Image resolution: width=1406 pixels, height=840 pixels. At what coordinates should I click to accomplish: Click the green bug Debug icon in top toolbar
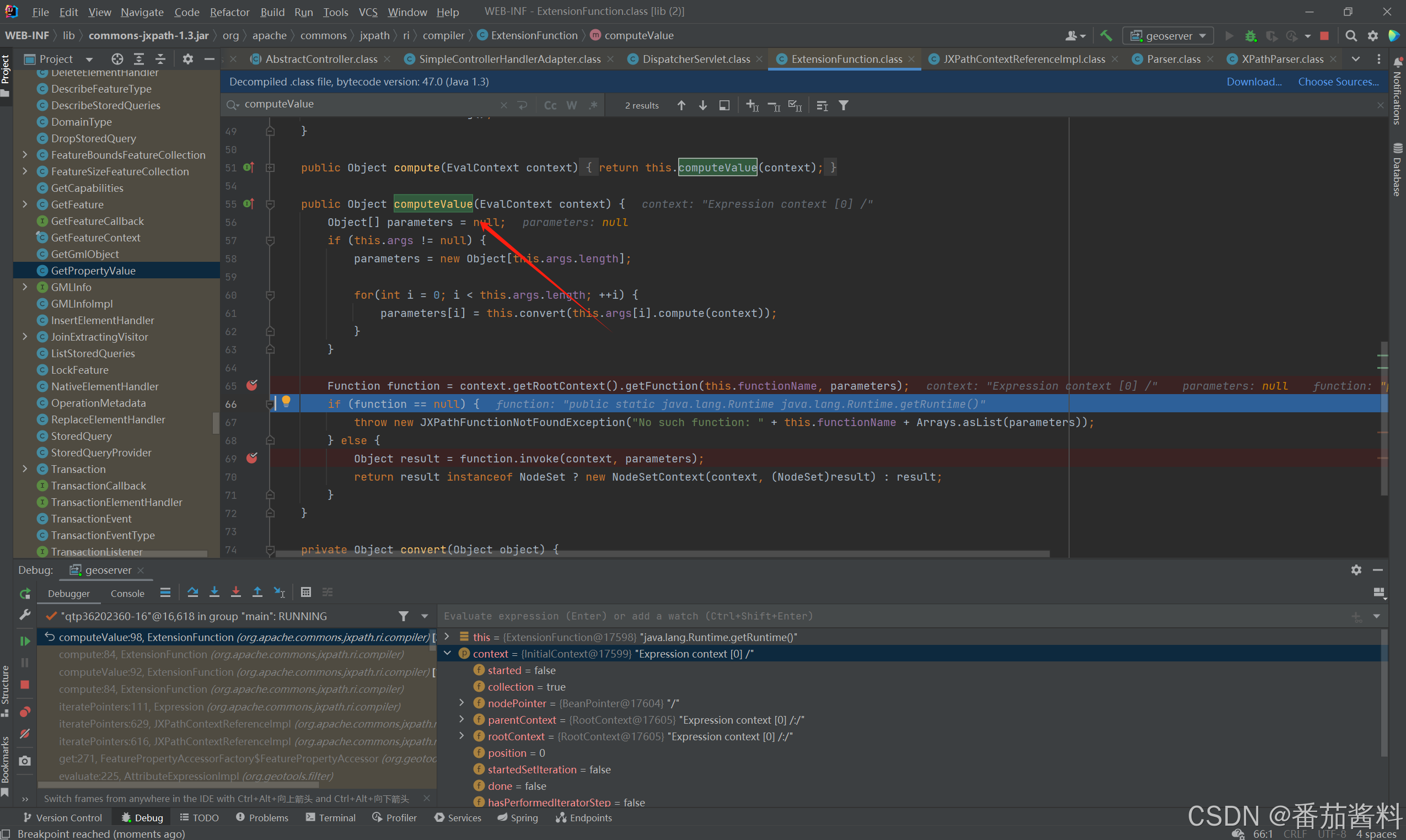click(x=1251, y=36)
